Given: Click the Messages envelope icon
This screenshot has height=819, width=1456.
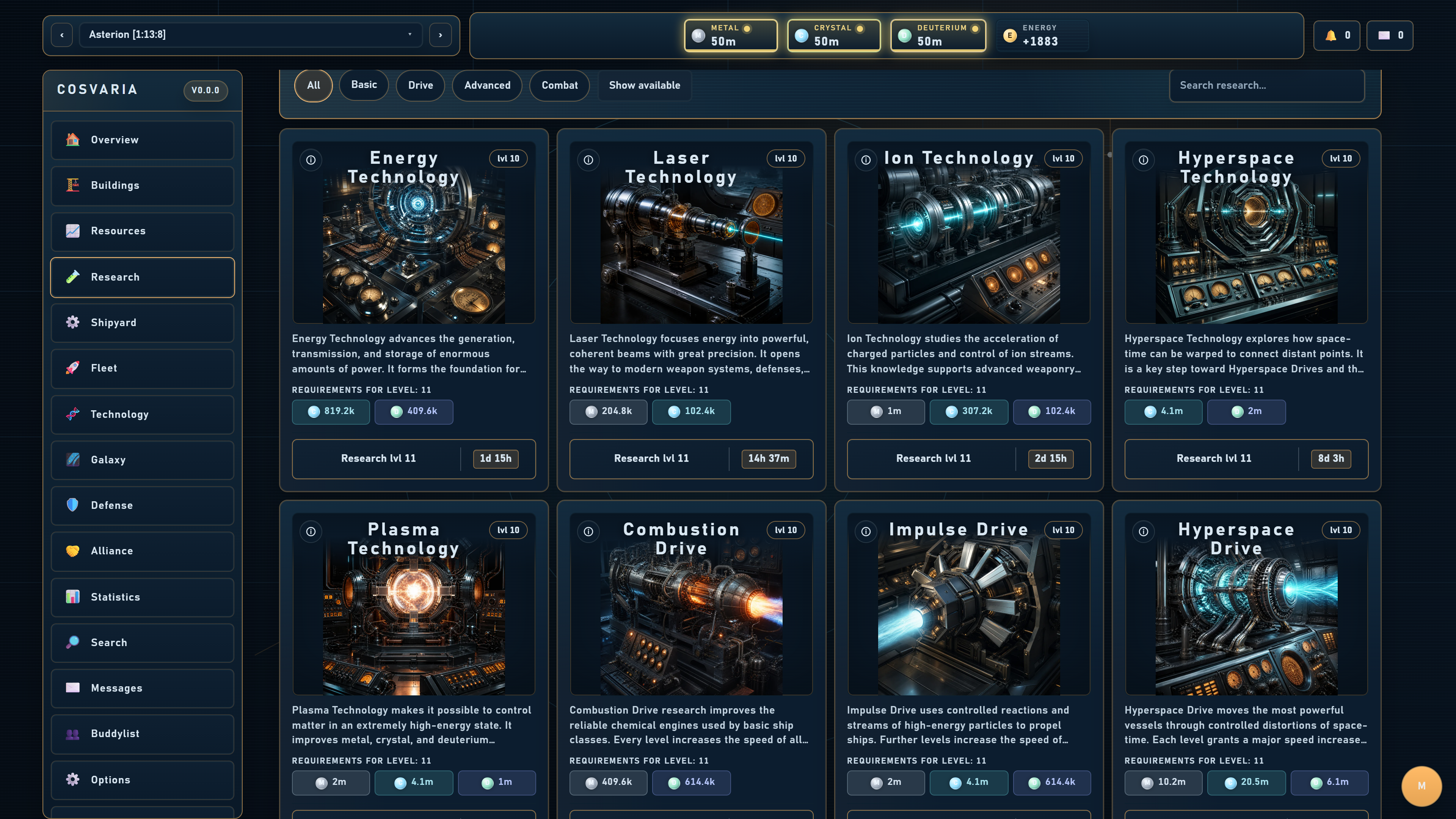Looking at the screenshot, I should click(72, 688).
